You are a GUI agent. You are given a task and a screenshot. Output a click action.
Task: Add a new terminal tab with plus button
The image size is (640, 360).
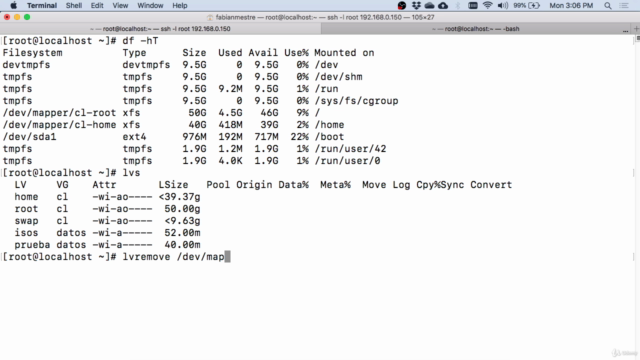pos(636,29)
